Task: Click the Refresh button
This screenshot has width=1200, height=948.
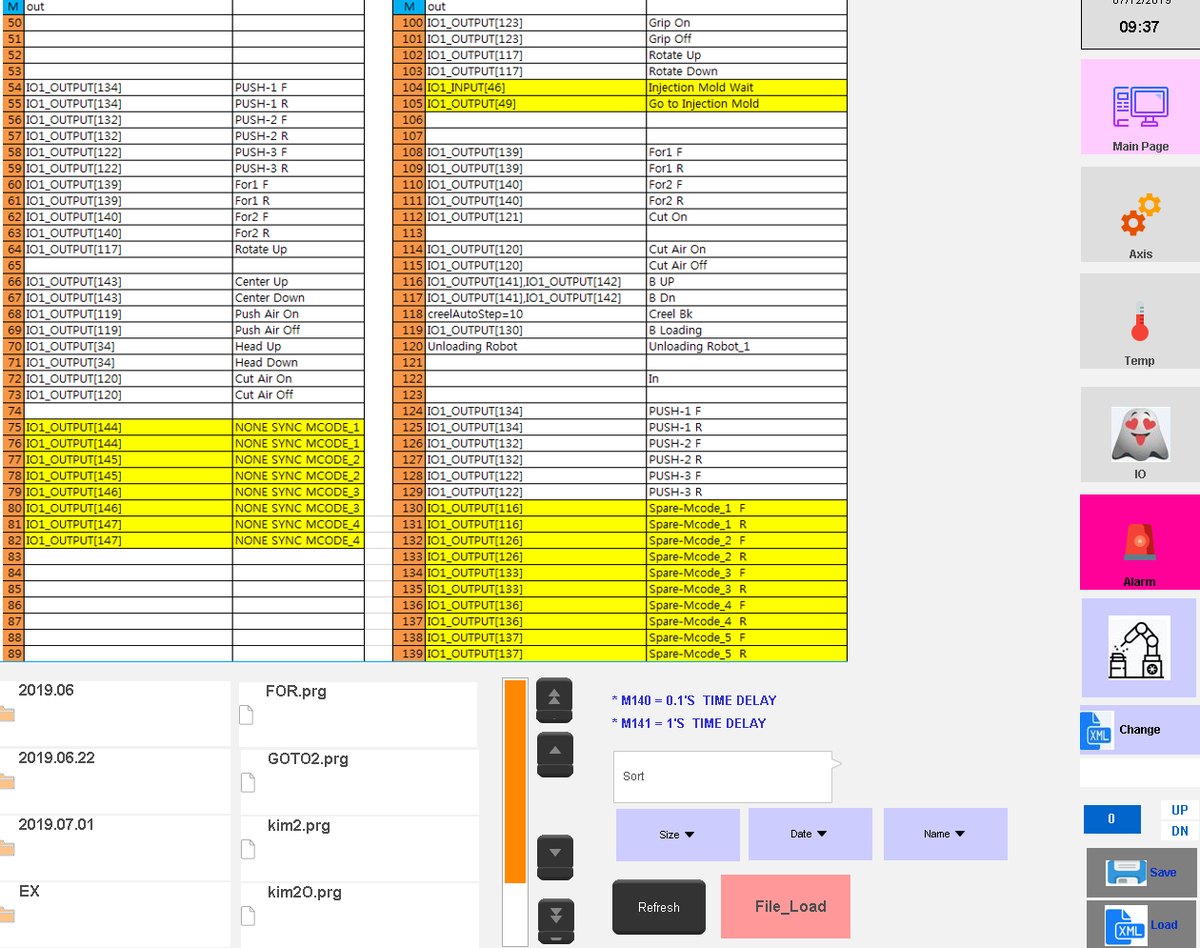Action: [659, 907]
